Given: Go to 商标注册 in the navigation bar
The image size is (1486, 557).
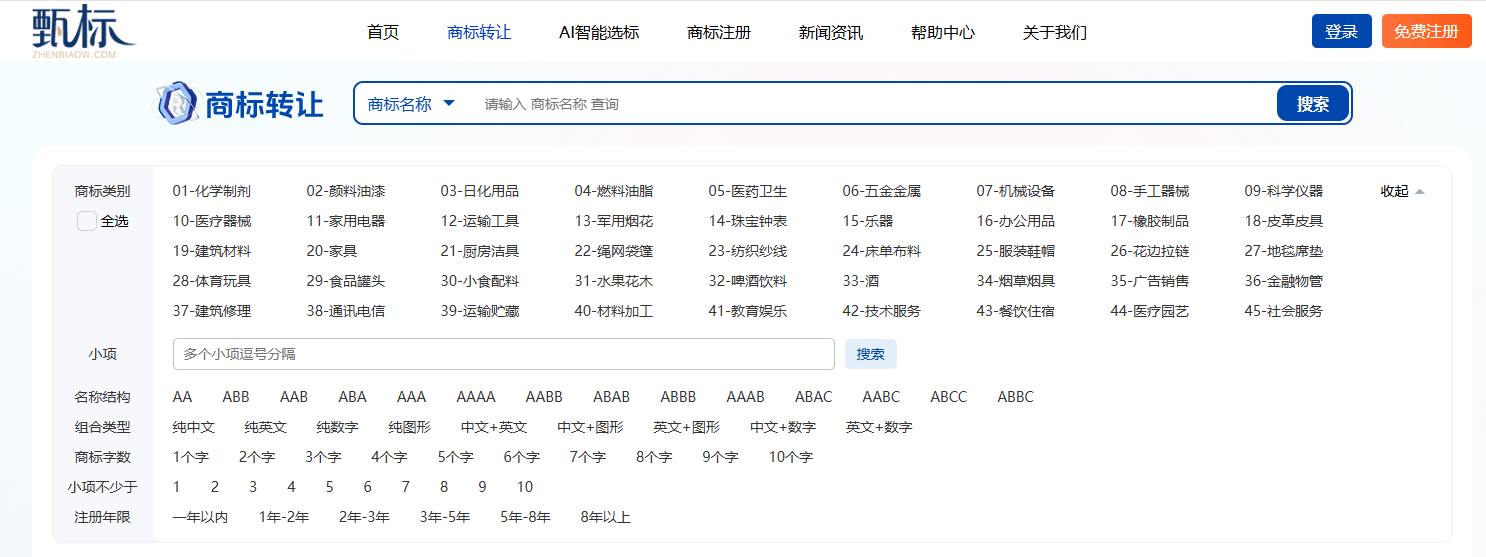Looking at the screenshot, I should (719, 32).
